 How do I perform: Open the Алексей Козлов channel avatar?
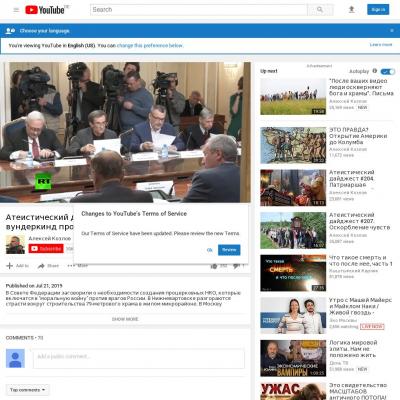point(15,244)
